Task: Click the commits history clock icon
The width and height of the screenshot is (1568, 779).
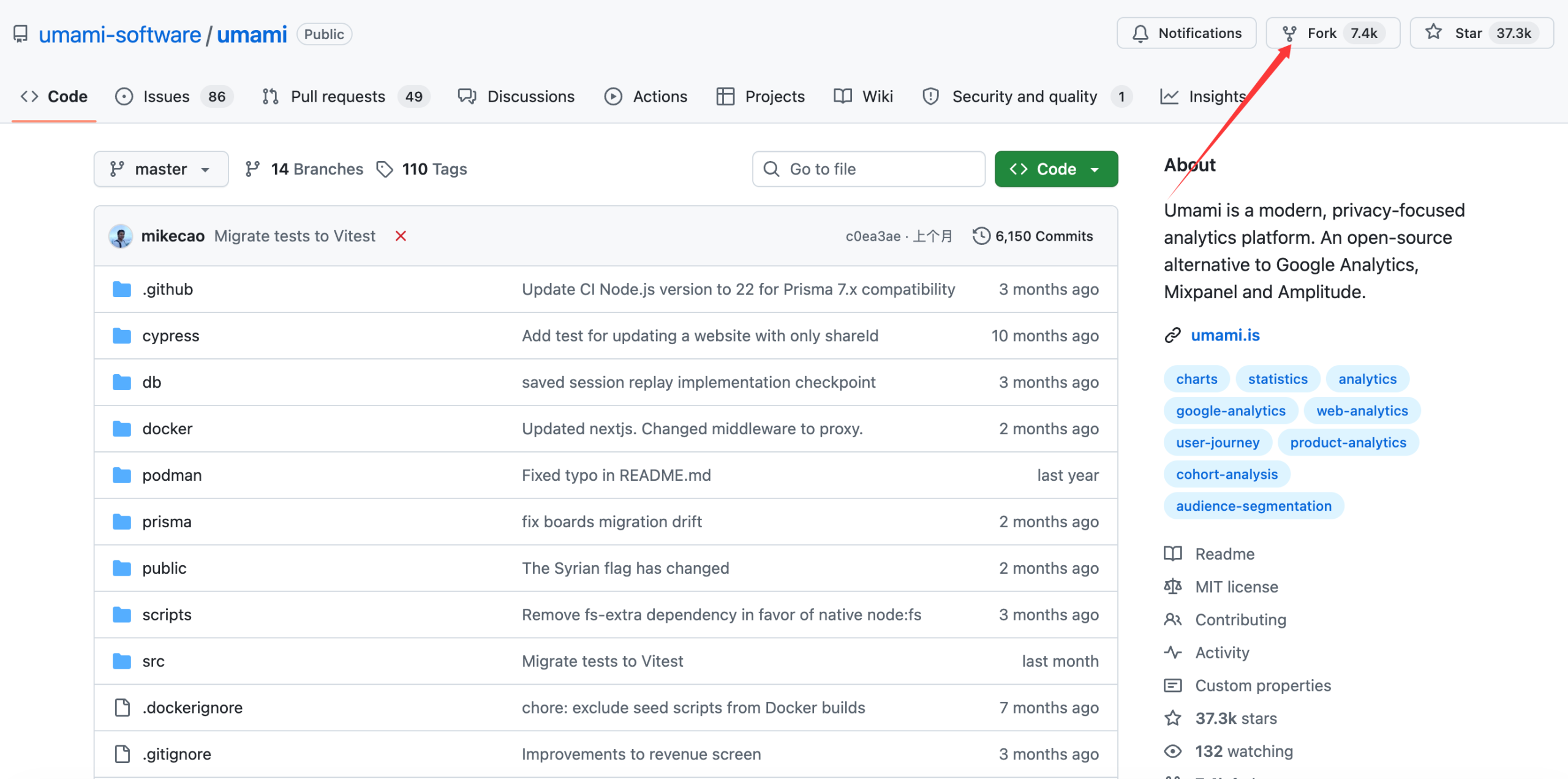Action: coord(981,236)
